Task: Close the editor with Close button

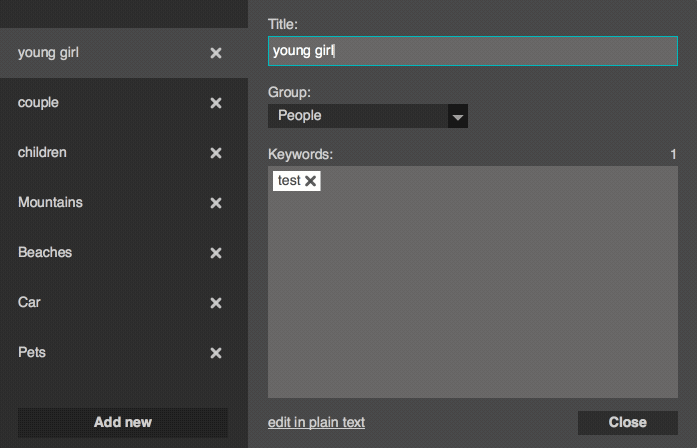Action: pyautogui.click(x=628, y=422)
